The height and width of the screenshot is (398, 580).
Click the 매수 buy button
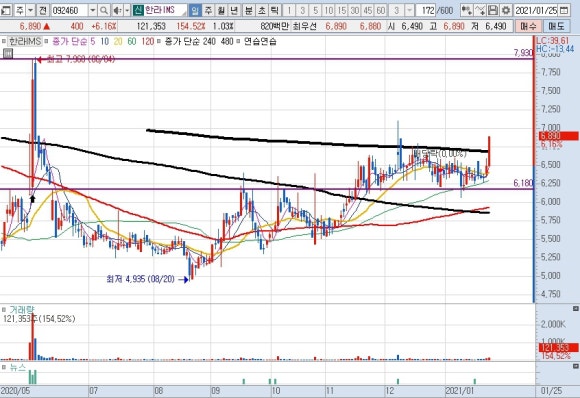528,26
